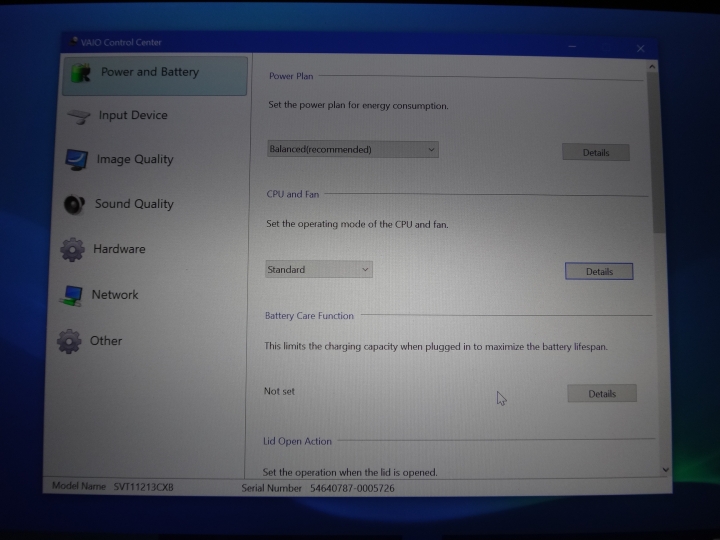This screenshot has width=720, height=540.
Task: Click 'Set the operating mode of the CPU and fan.'
Action: pos(357,224)
